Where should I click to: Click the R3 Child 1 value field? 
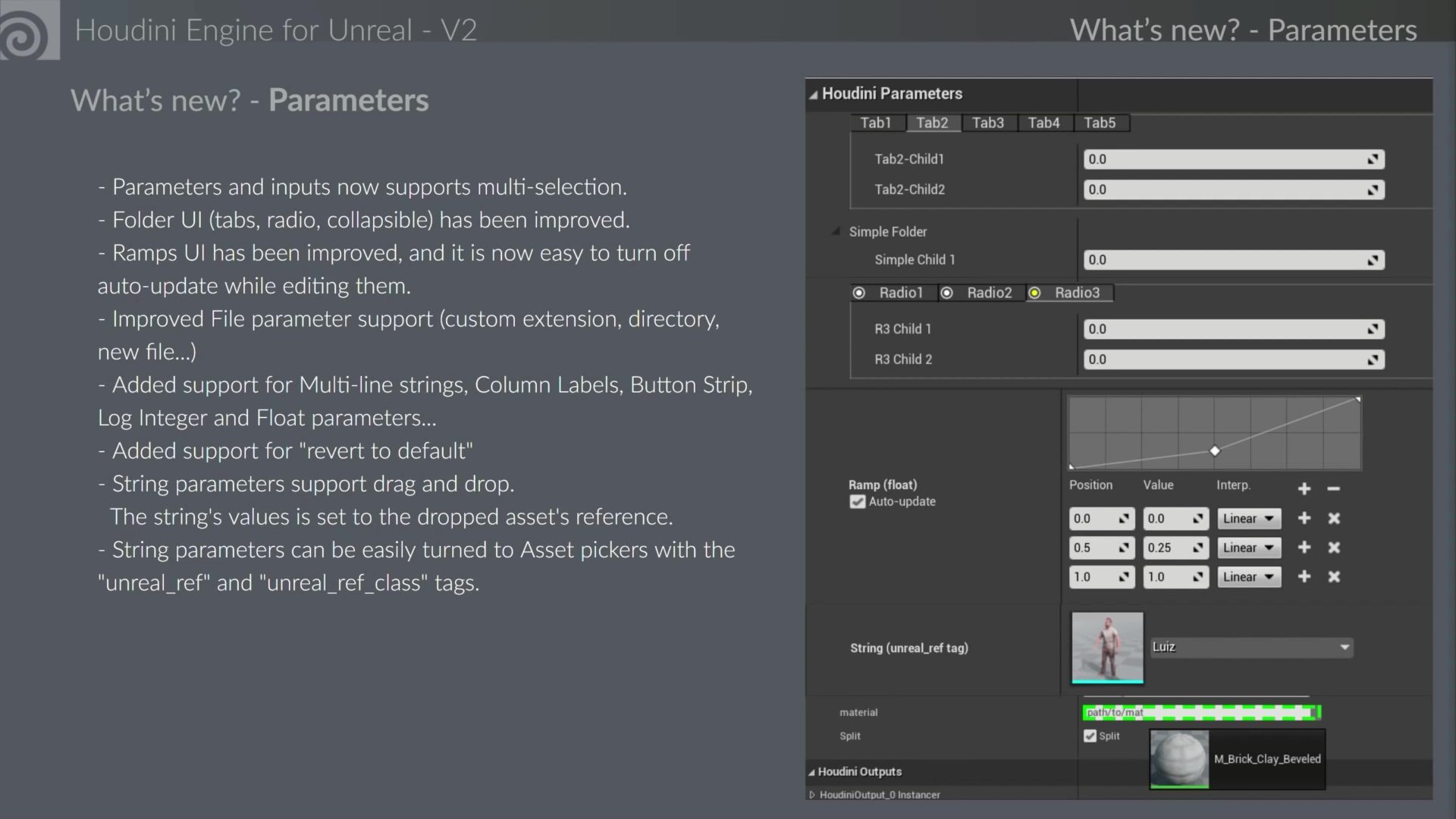pyautogui.click(x=1234, y=329)
